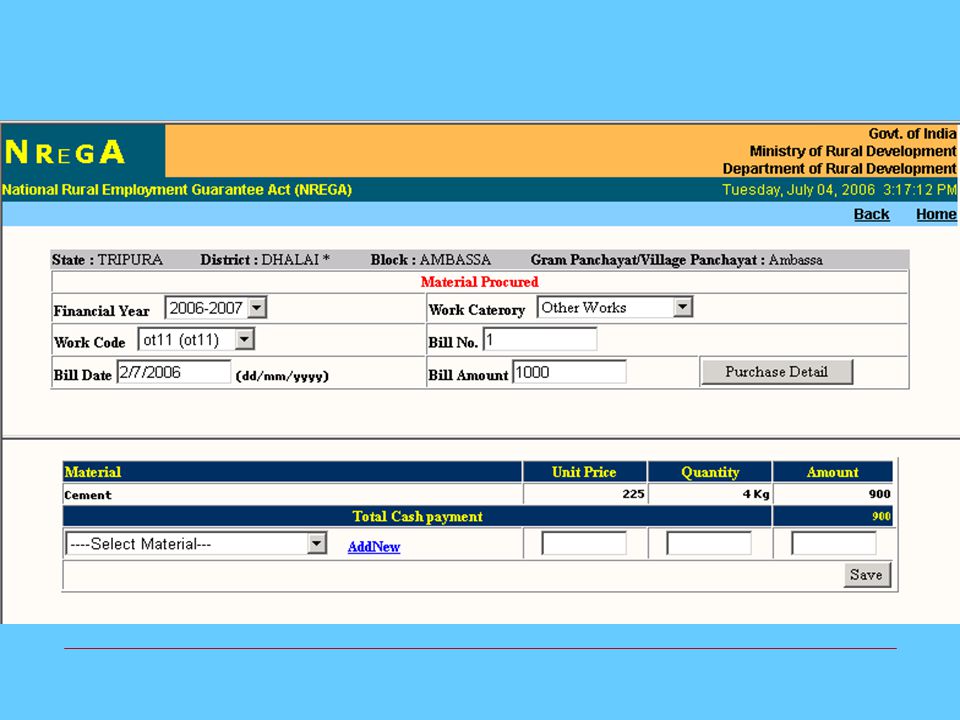Click the Bill Amount input field
The width and height of the screenshot is (960, 720).
[569, 372]
